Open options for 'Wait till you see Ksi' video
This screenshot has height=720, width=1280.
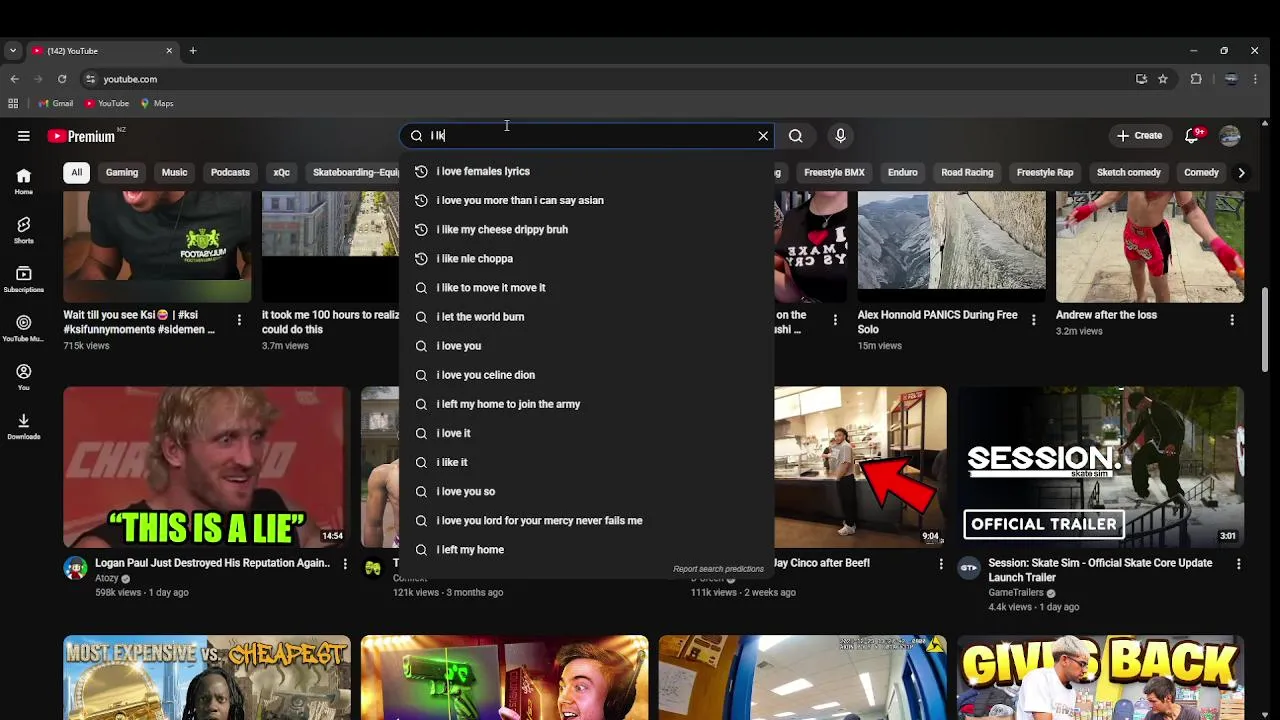click(x=239, y=320)
